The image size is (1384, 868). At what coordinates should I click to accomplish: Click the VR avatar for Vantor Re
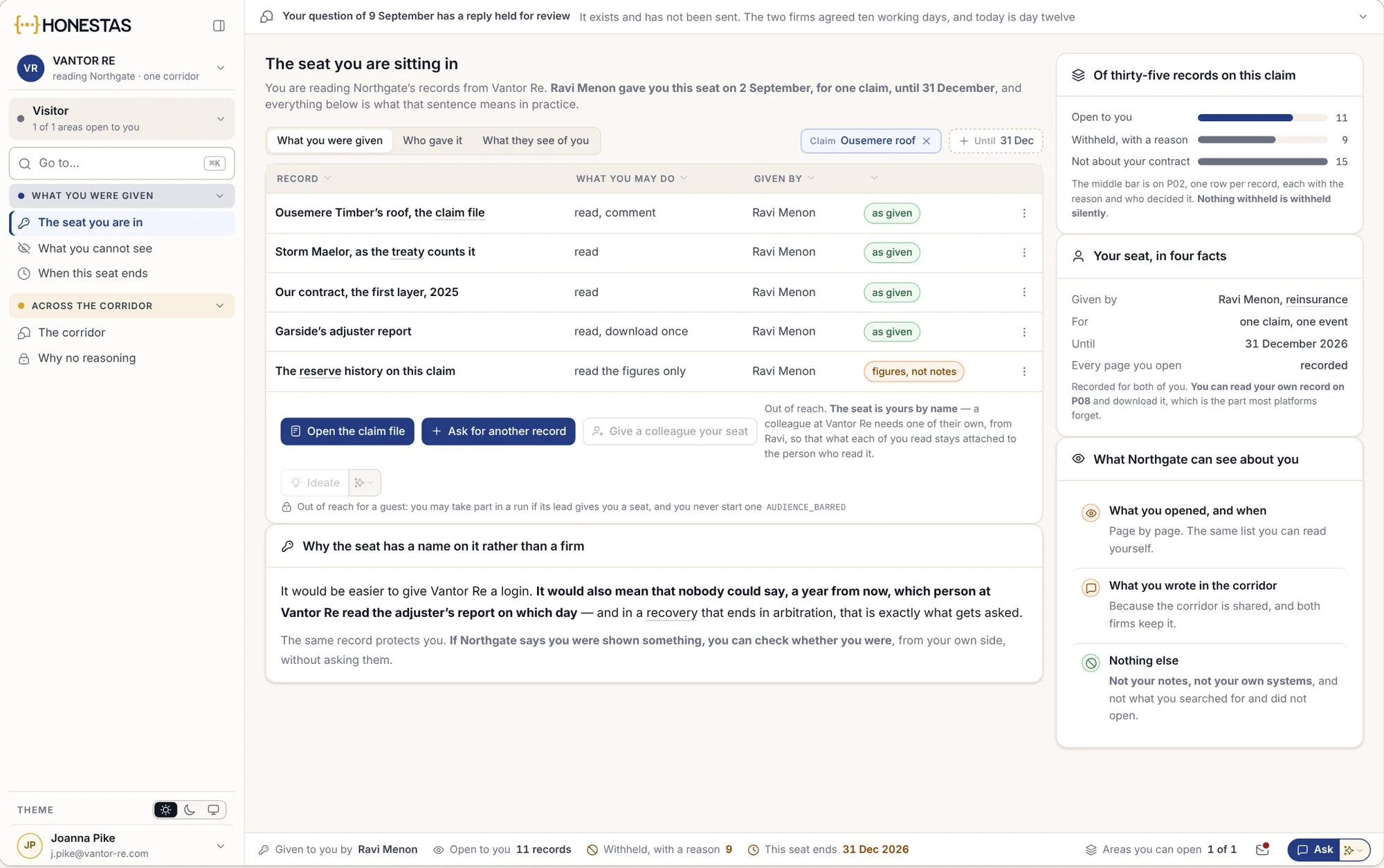click(x=30, y=68)
